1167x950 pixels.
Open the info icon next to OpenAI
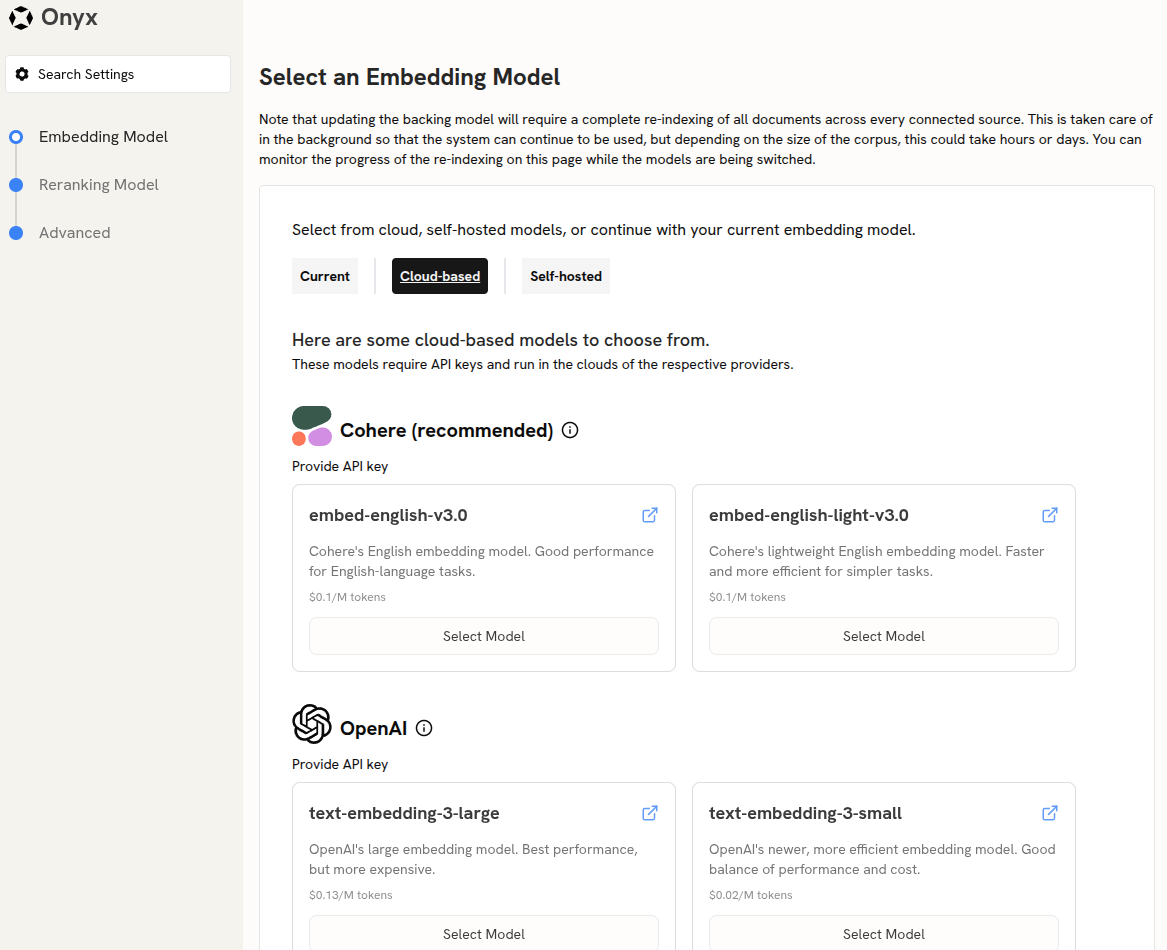tap(424, 728)
